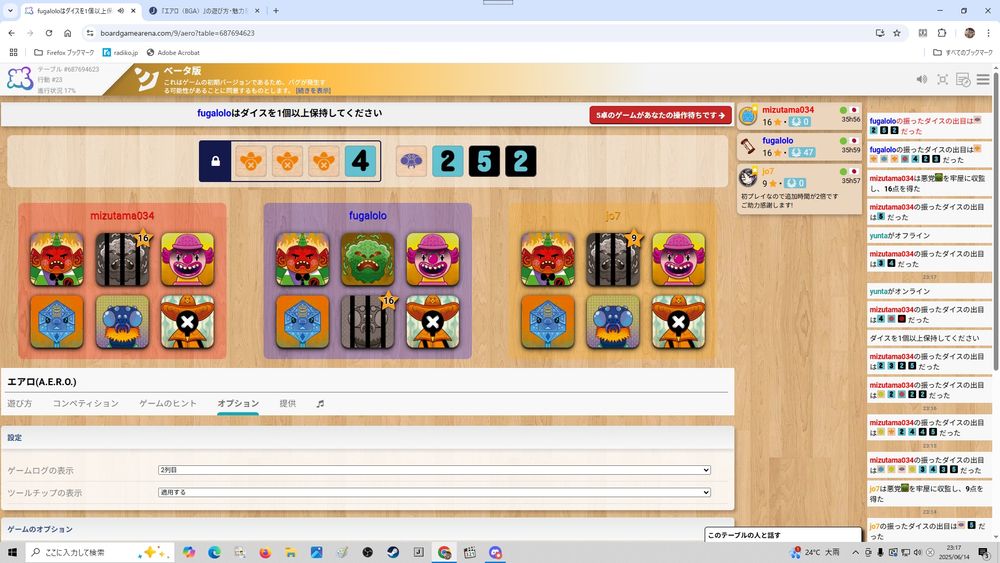Open a new browser tab
Viewport: 1000px width, 563px height.
pos(276,11)
